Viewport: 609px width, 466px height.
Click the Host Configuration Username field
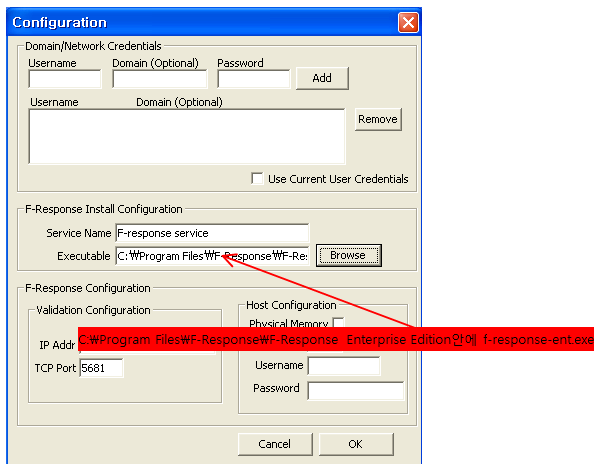coord(344,365)
